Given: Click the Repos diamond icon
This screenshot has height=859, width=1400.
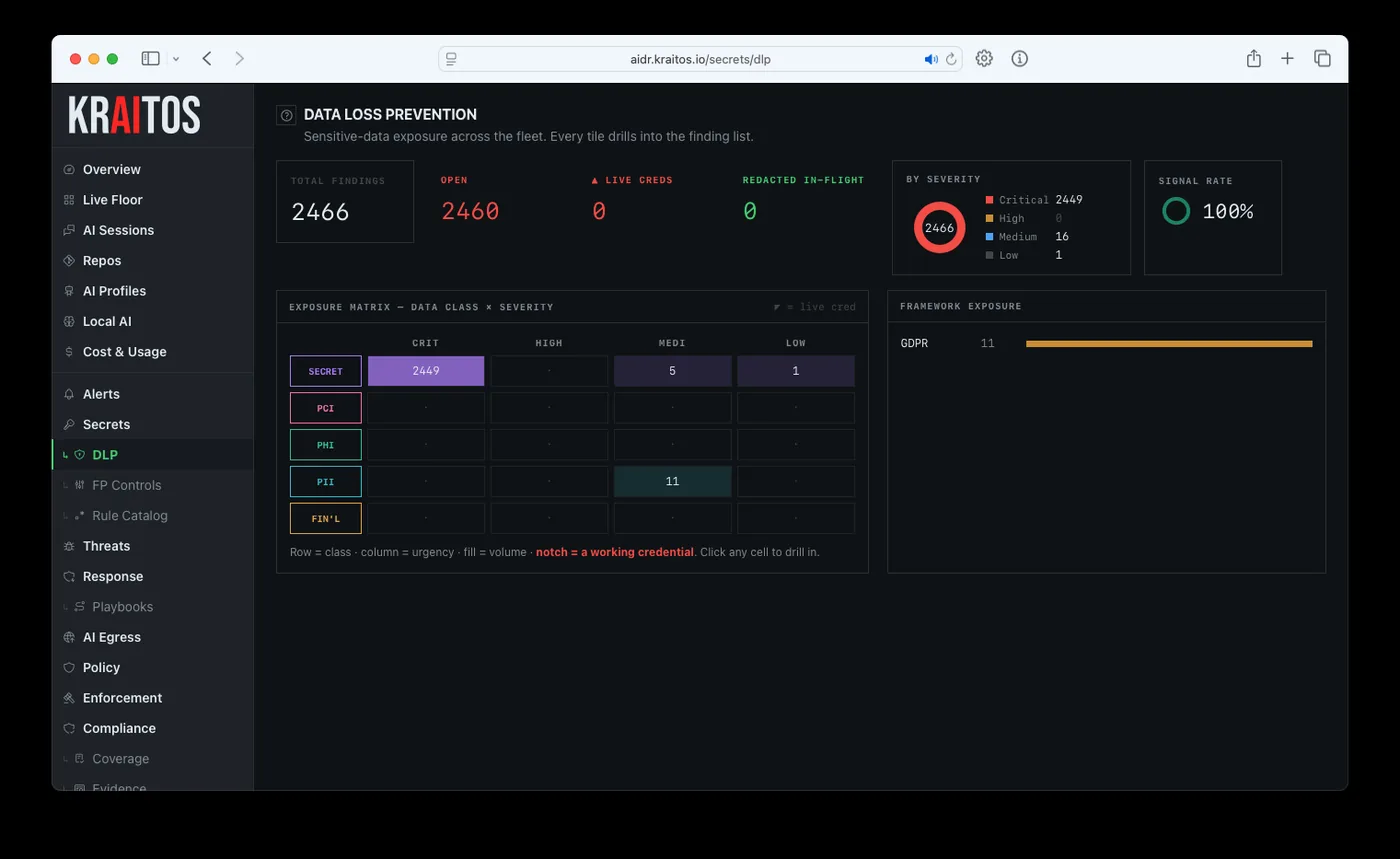Looking at the screenshot, I should pos(69,261).
